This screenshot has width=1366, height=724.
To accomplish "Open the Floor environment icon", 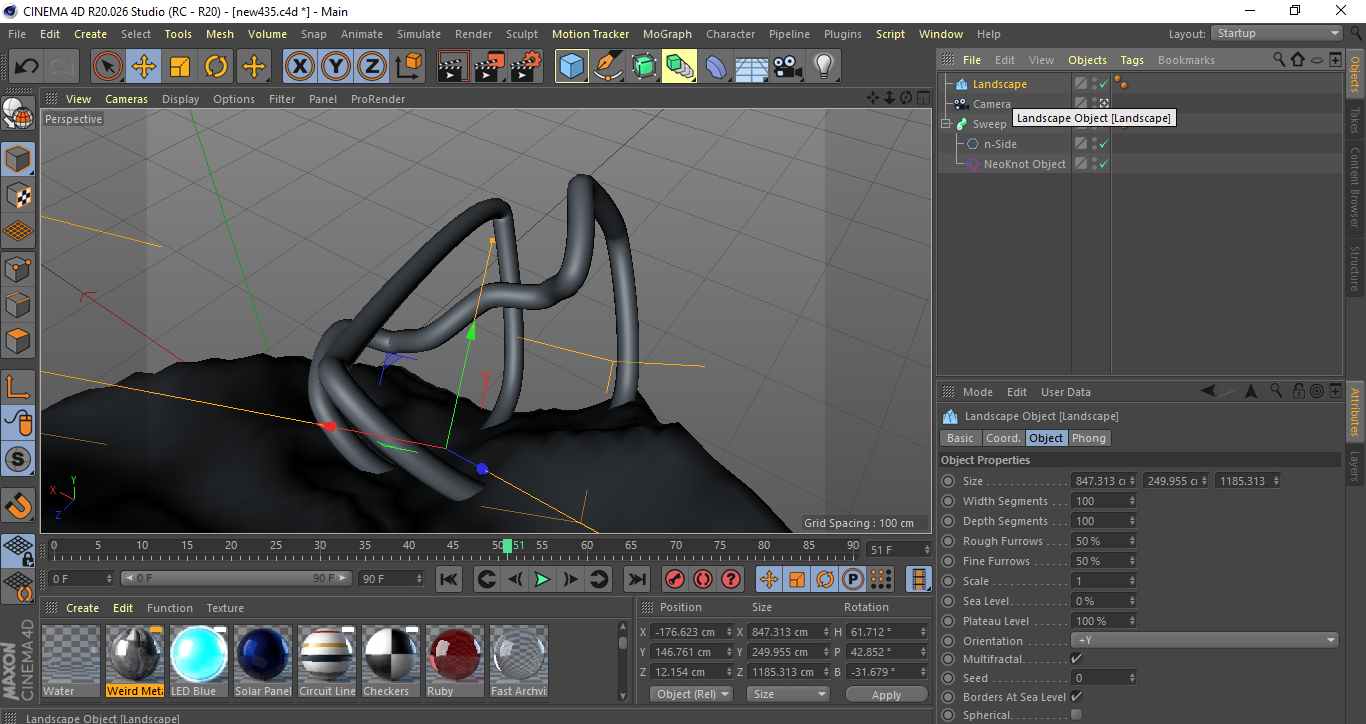I will coord(752,67).
